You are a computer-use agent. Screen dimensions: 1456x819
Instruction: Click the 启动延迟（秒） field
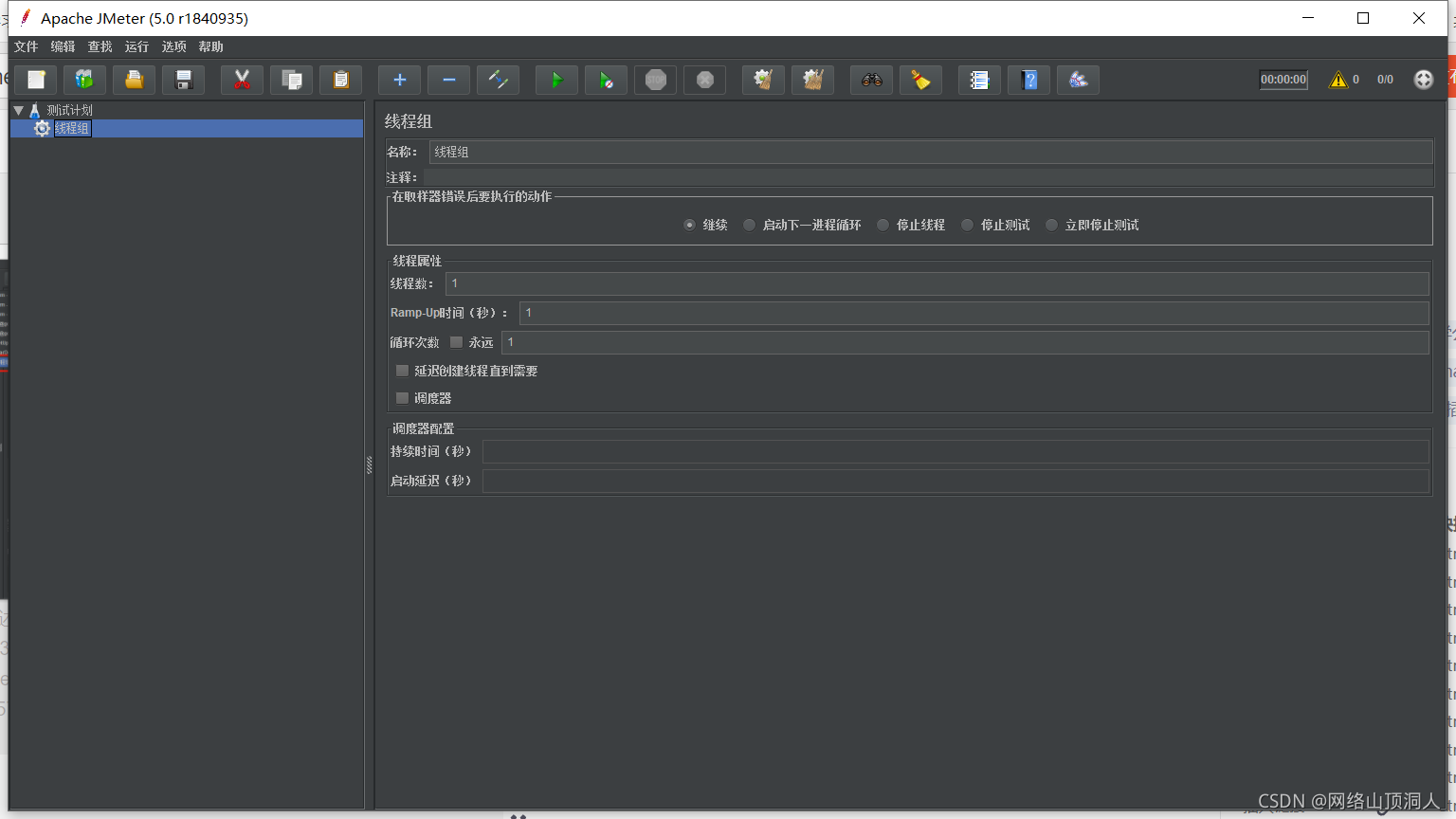(x=955, y=481)
